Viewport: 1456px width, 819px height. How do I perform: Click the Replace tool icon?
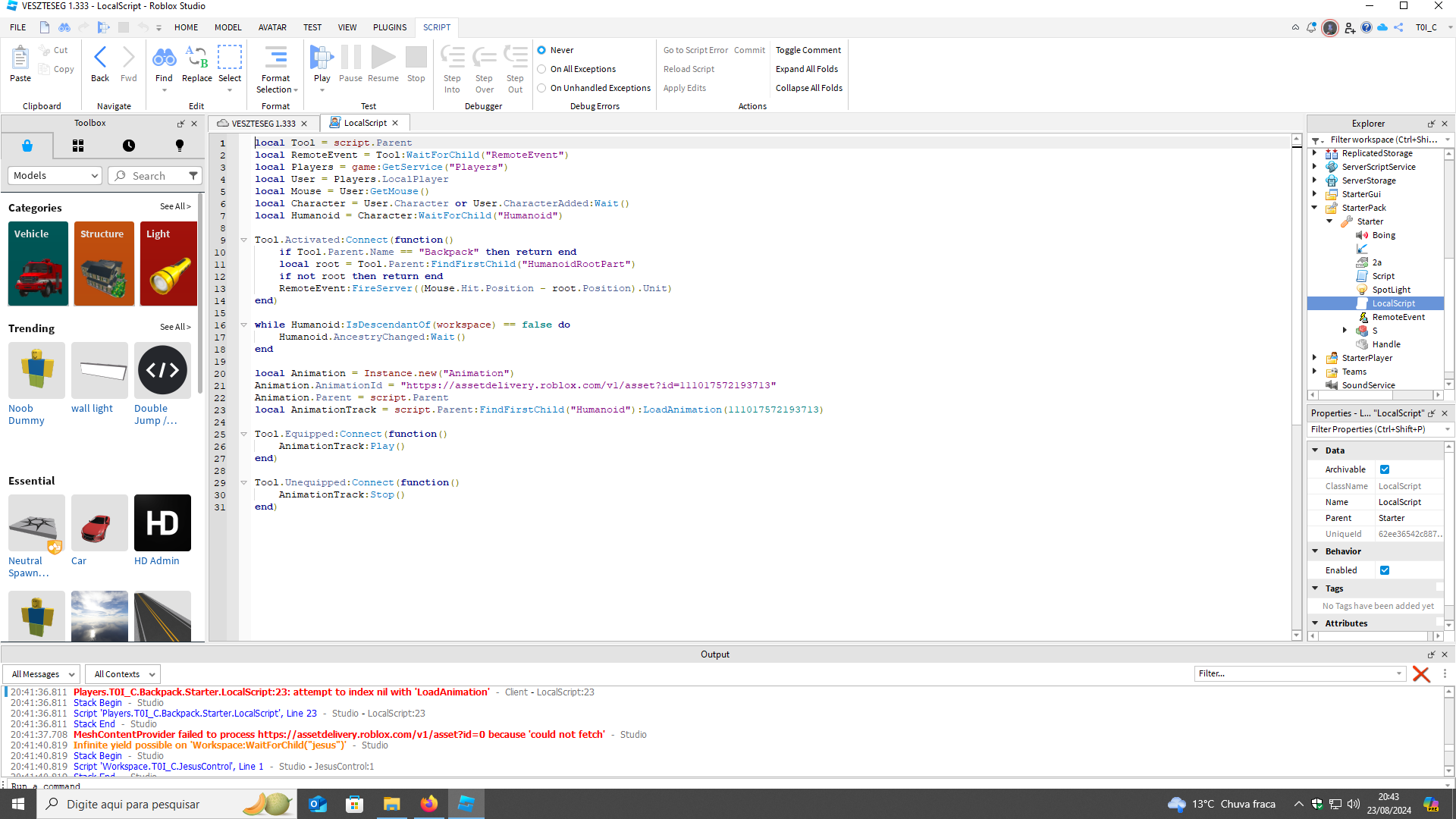point(196,58)
